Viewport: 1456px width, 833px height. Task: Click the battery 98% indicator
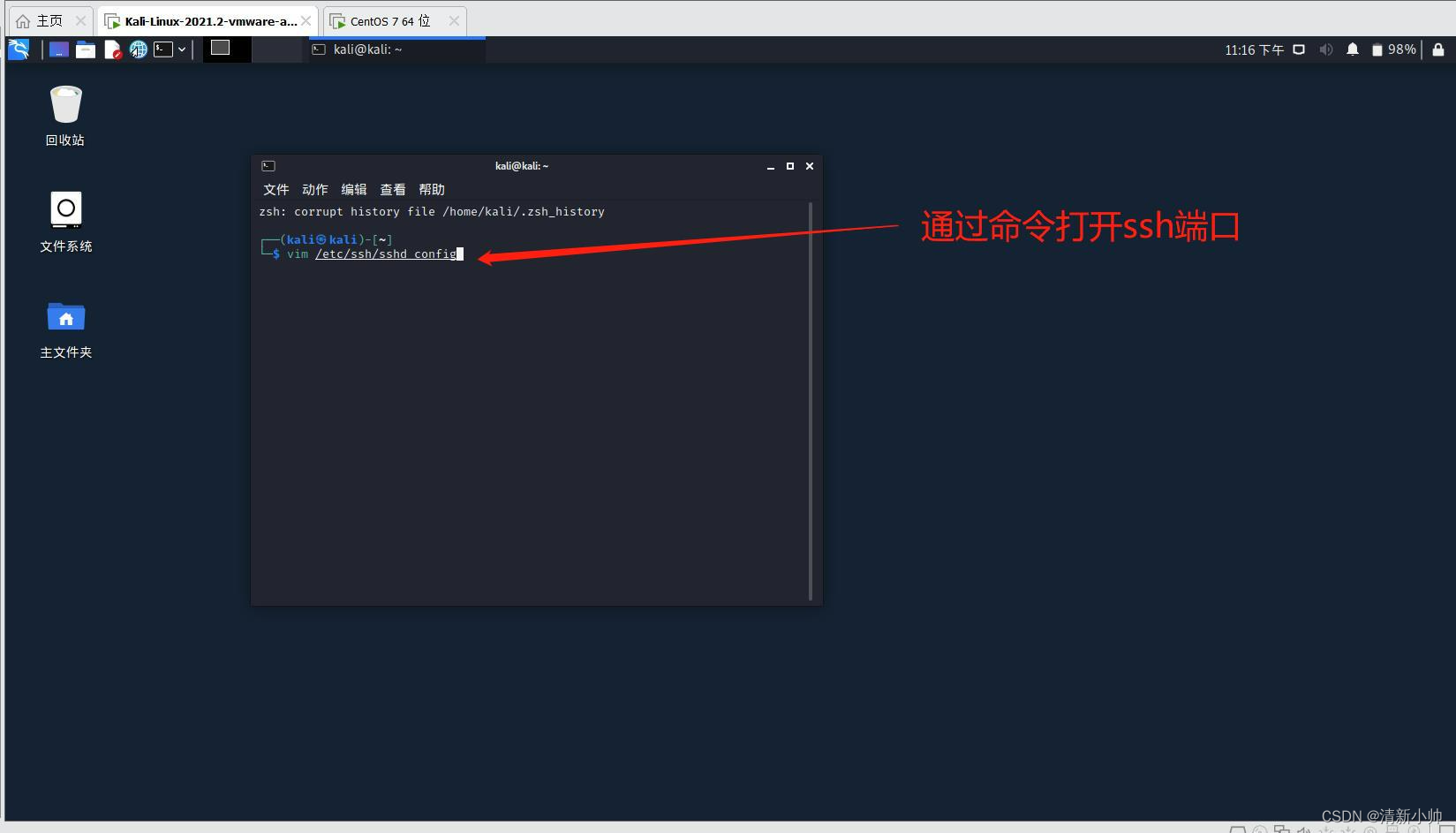click(1393, 50)
